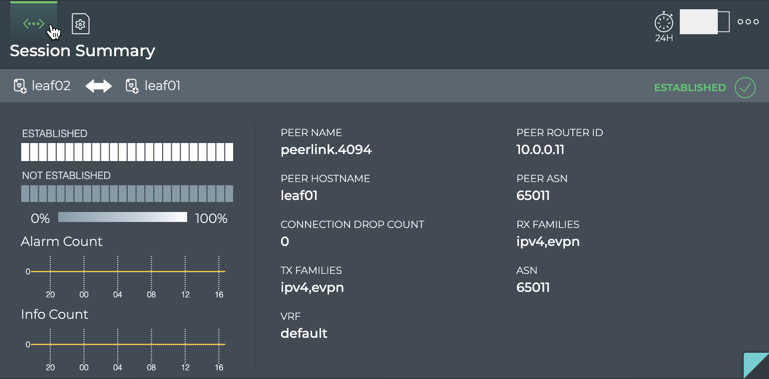Screen dimensions: 769x379
Task: Open the configuration file changes tab
Action: [x=81, y=24]
